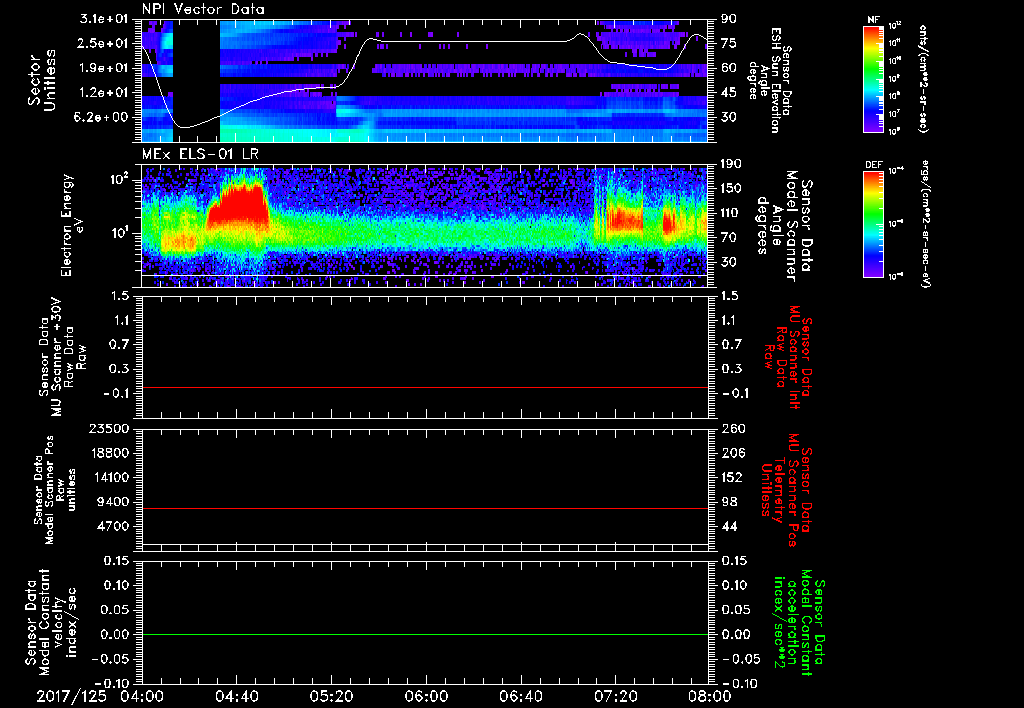
Task: Click the "2017/125" date label
Action: (71, 696)
